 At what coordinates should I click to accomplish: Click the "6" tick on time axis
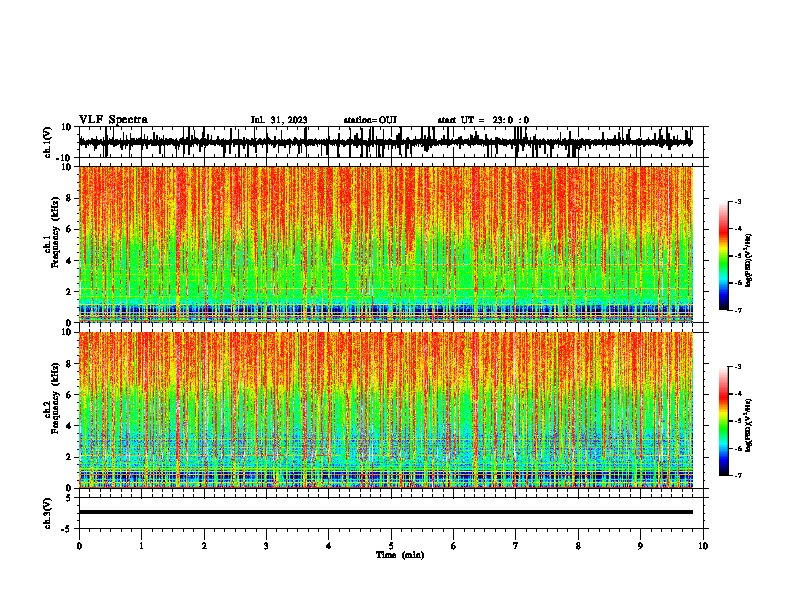454,546
